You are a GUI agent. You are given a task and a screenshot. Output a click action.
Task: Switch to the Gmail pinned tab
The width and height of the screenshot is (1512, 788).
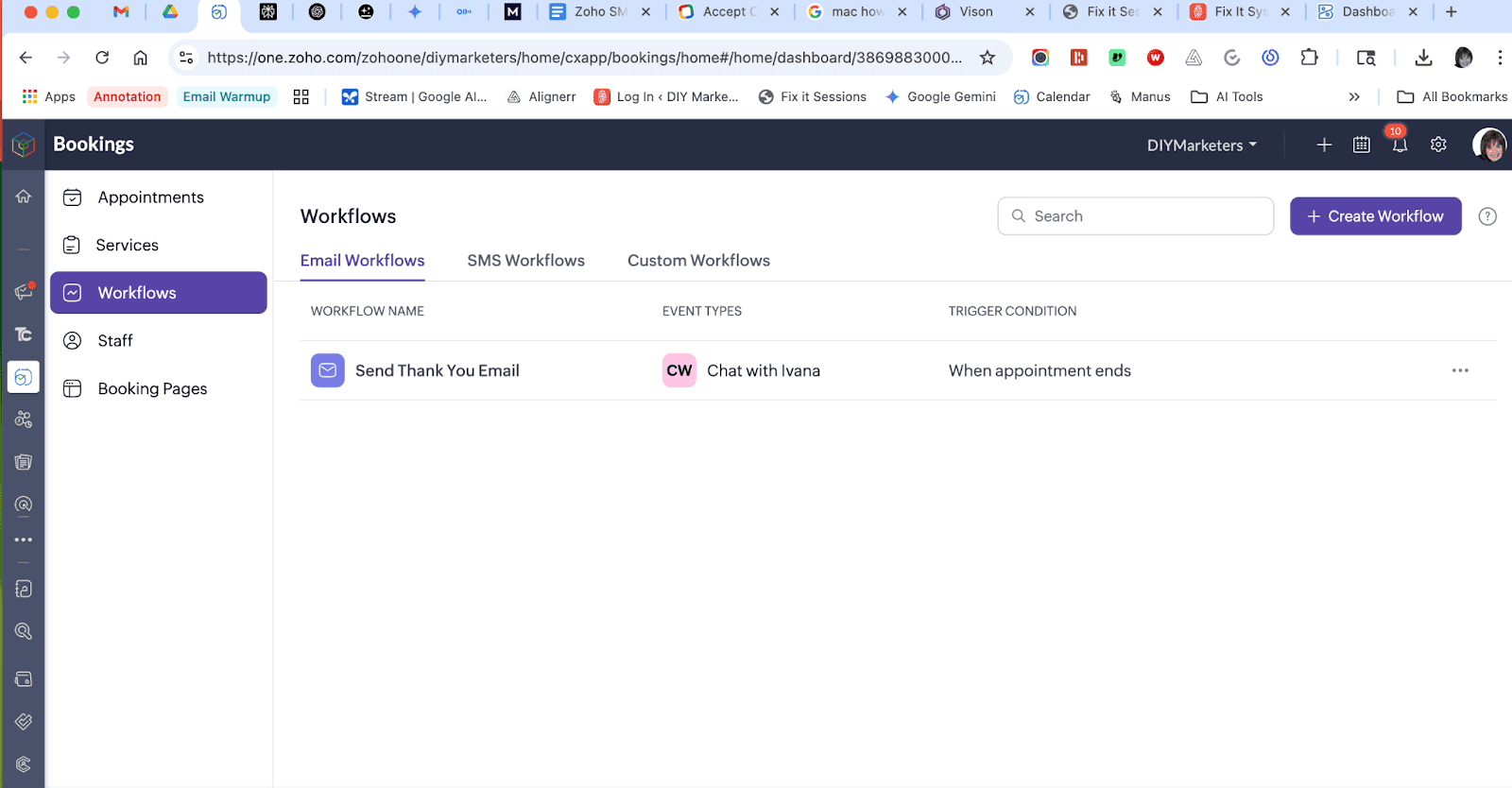click(121, 12)
